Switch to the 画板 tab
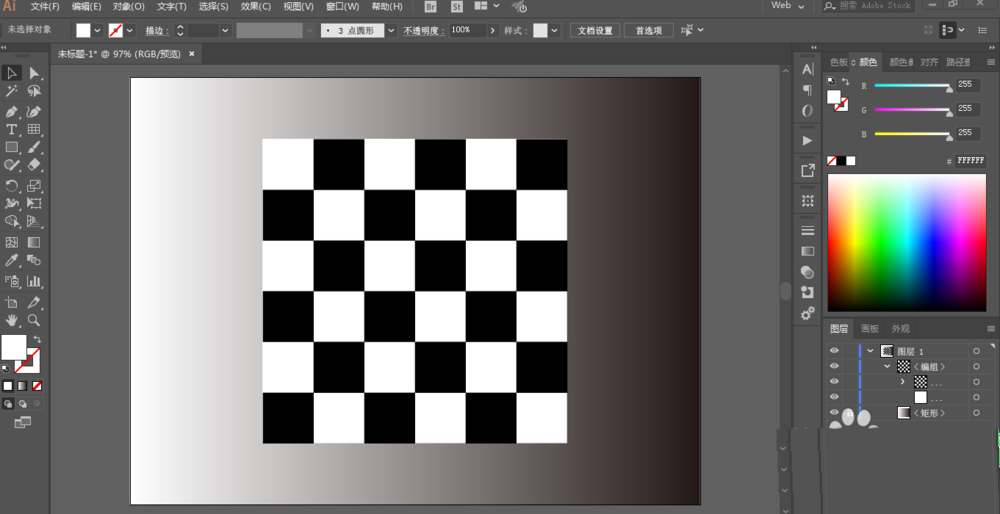Image resolution: width=1000 pixels, height=514 pixels. click(x=870, y=328)
